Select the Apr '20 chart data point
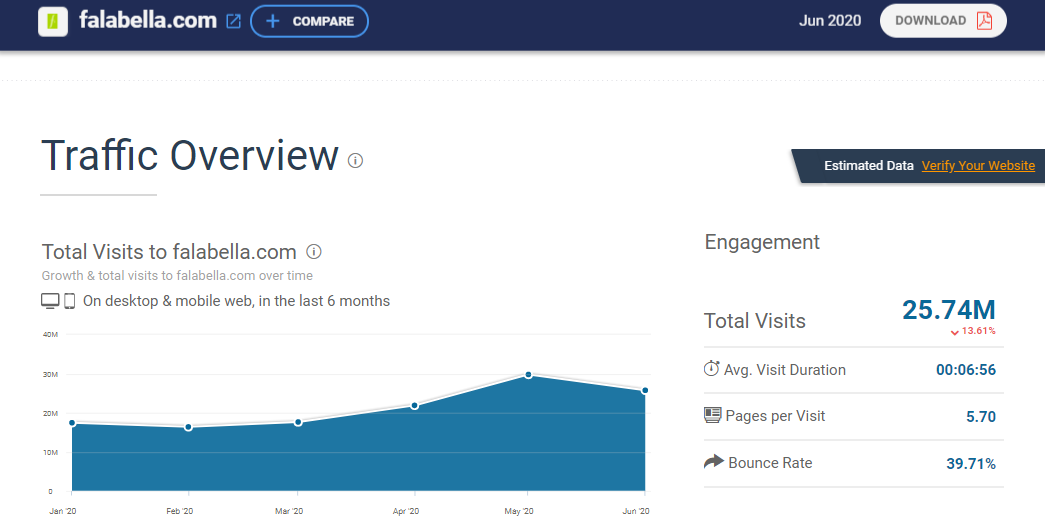 click(x=415, y=406)
